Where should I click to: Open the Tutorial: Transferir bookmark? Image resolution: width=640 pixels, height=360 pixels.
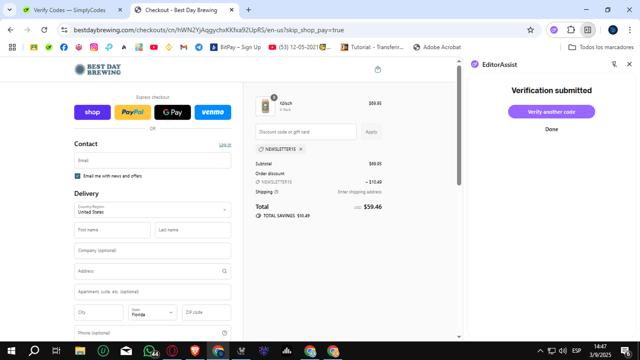tap(372, 47)
